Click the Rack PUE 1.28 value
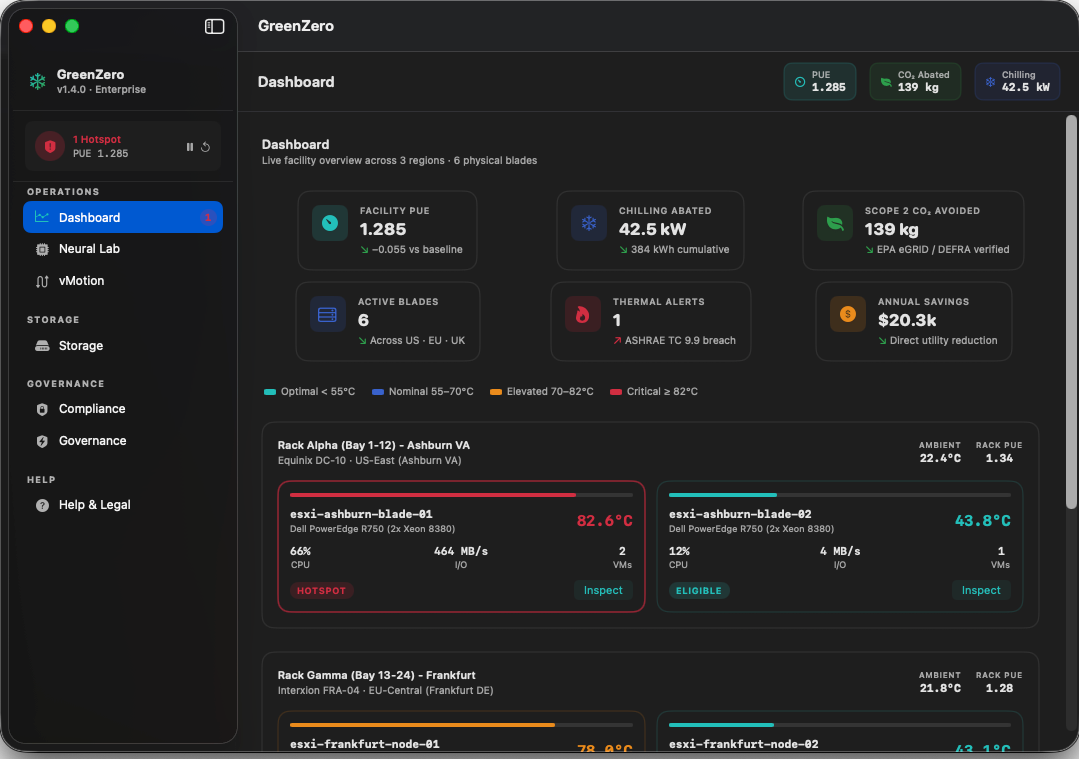This screenshot has height=759, width=1079. (x=999, y=688)
